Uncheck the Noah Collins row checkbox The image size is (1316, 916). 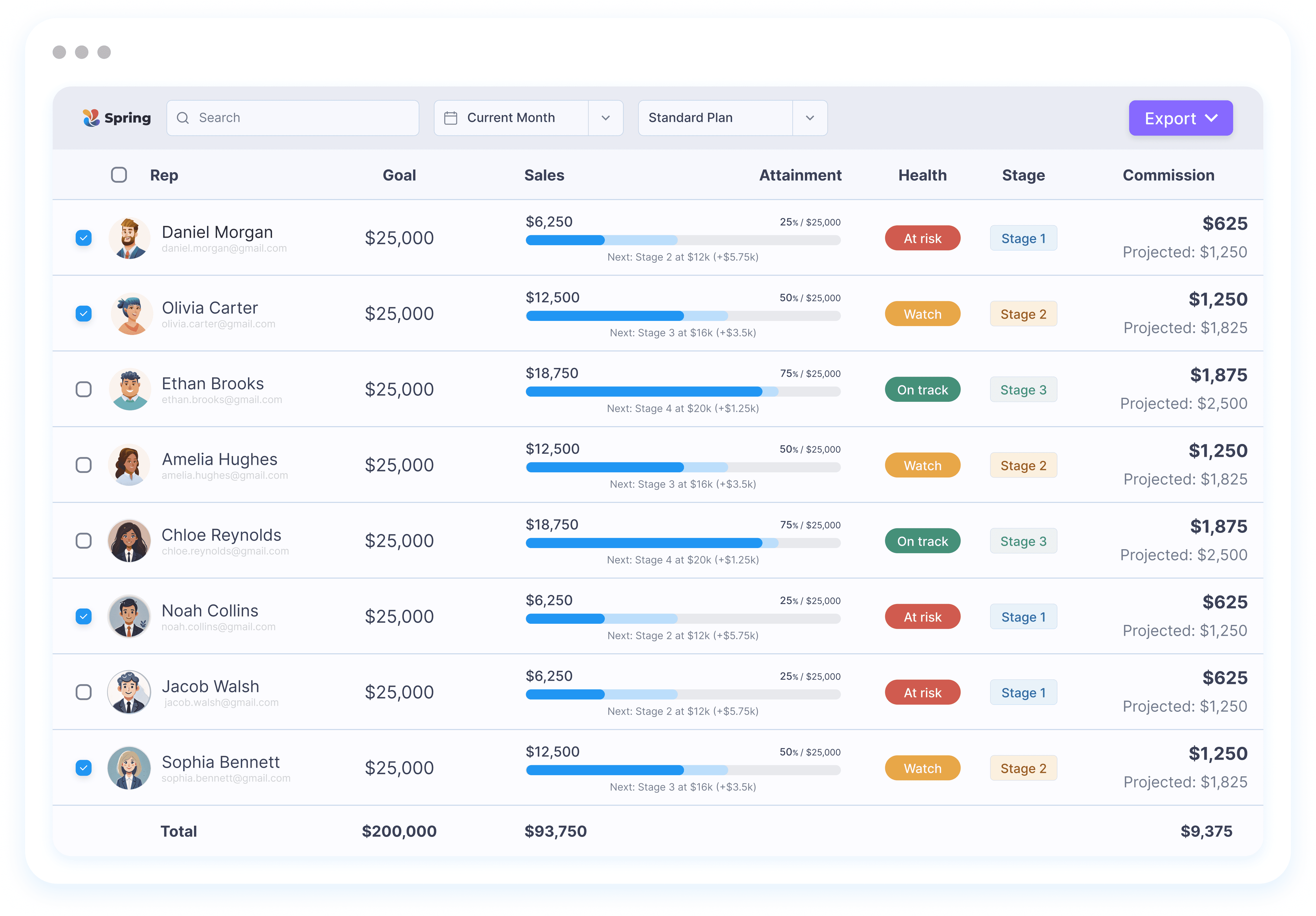84,617
